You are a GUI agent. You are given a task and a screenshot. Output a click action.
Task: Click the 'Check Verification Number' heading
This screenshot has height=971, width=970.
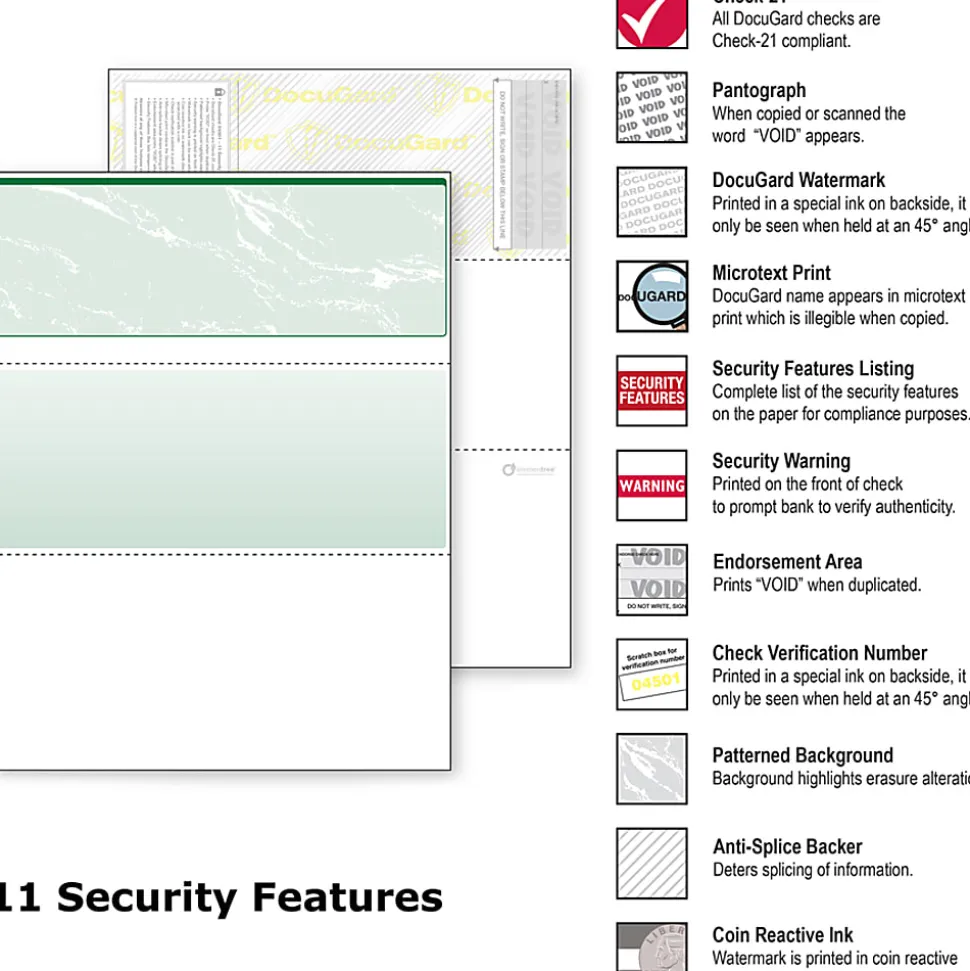(819, 653)
